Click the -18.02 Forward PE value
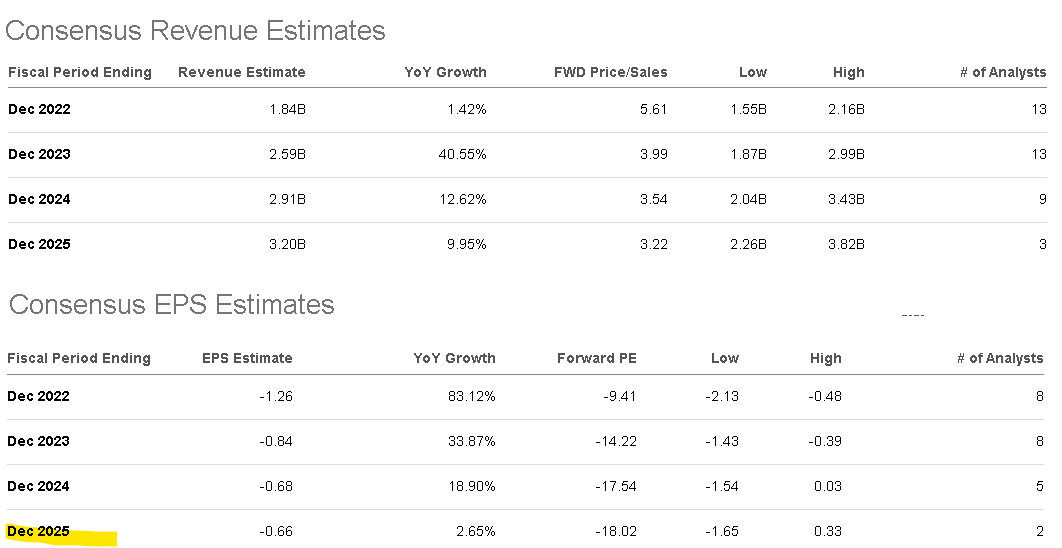This screenshot has height=548, width=1062. [x=614, y=531]
